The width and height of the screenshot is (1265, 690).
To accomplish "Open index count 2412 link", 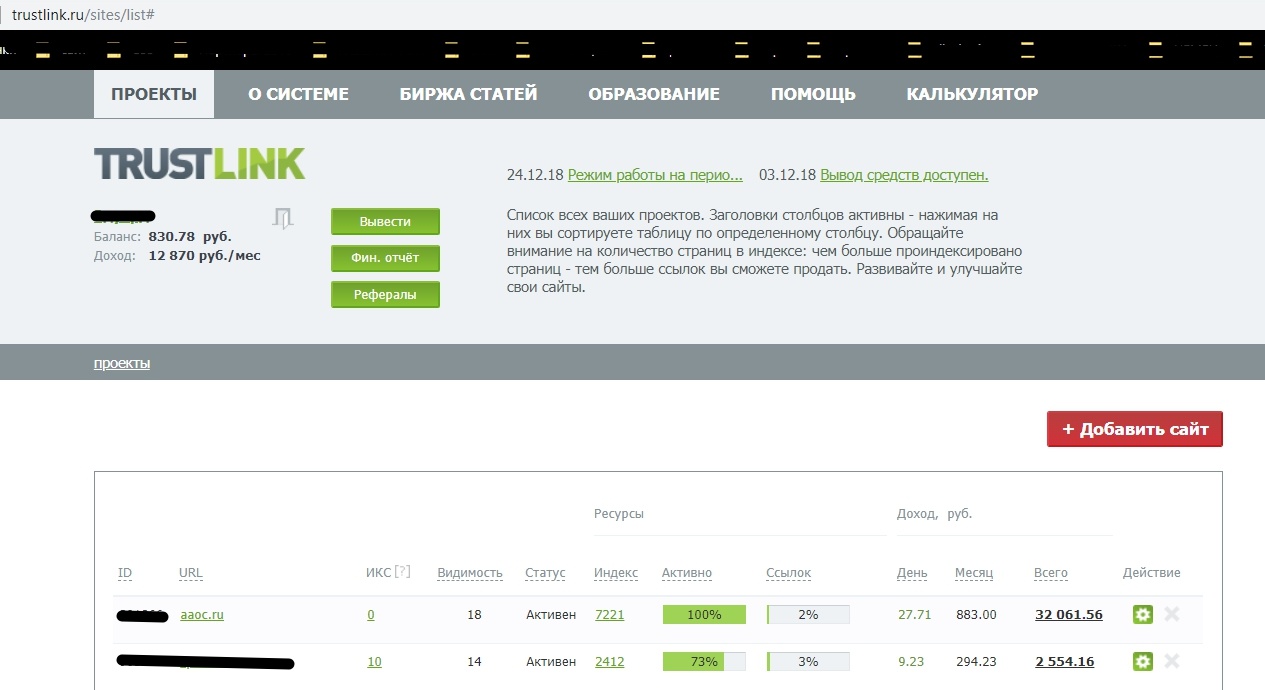I will point(609,661).
